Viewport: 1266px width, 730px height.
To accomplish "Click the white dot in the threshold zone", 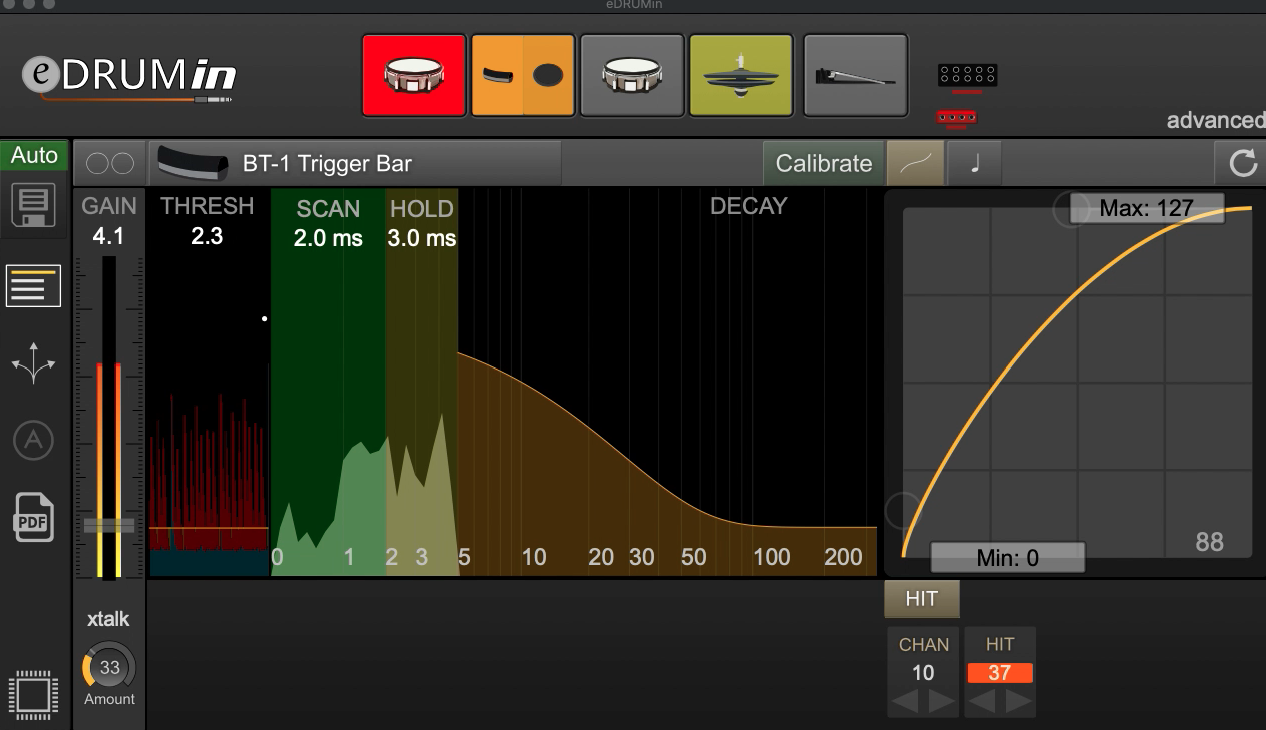I will [x=264, y=319].
